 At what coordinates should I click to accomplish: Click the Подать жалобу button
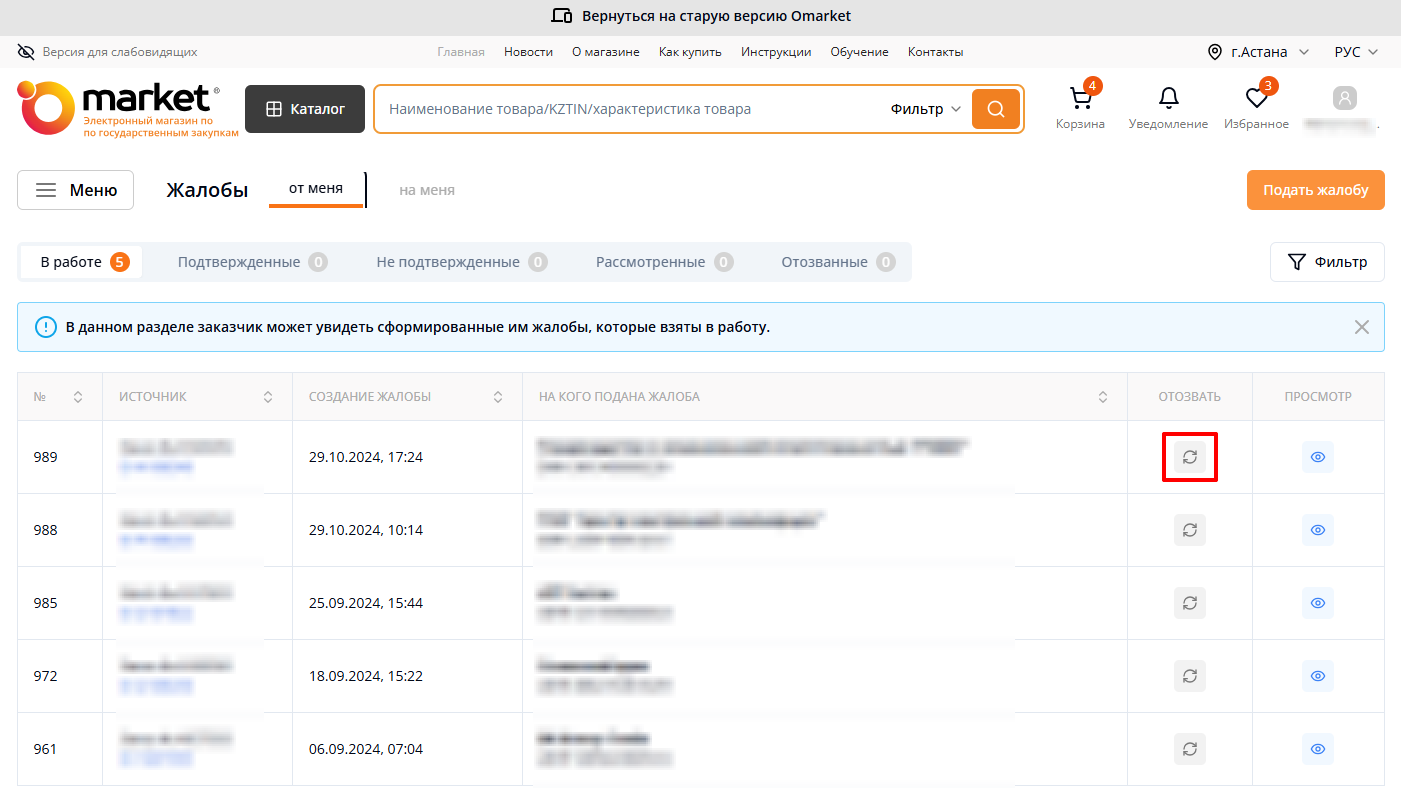pos(1315,190)
